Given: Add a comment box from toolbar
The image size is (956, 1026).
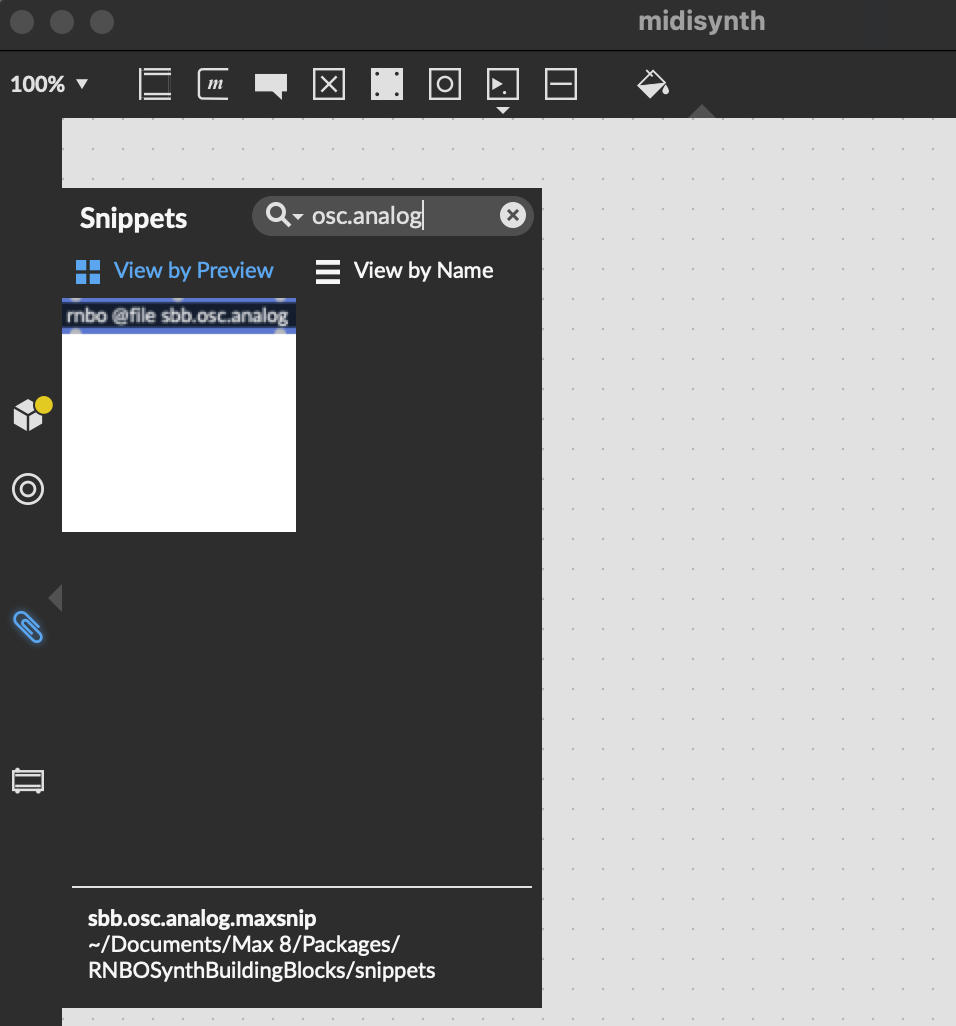Looking at the screenshot, I should 271,86.
